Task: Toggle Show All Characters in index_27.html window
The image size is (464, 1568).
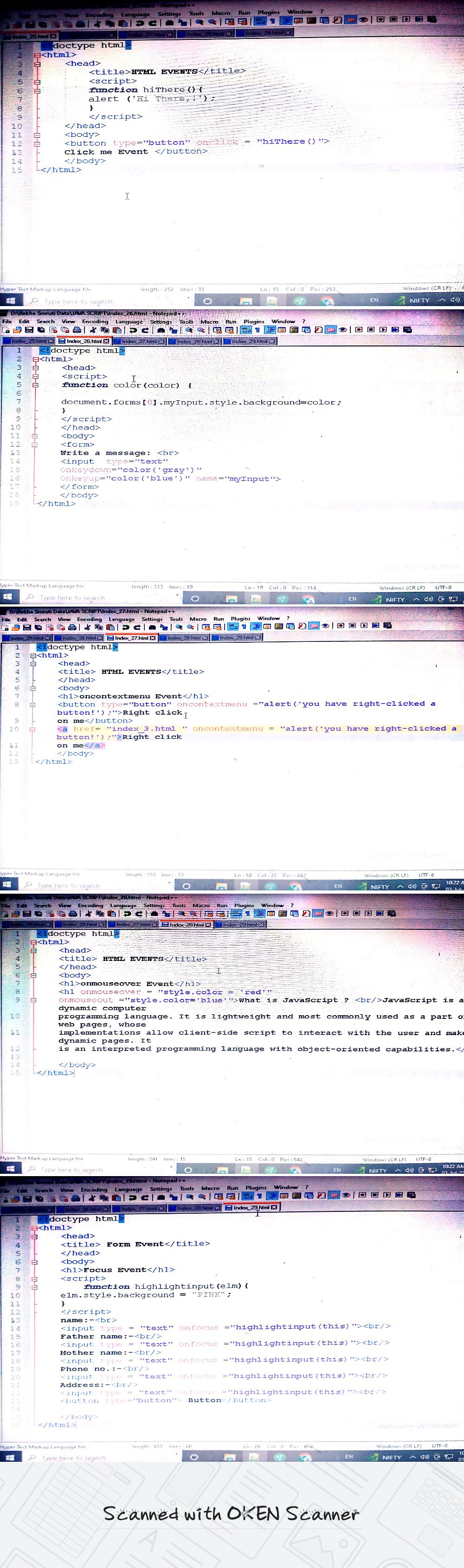Action: (244, 627)
